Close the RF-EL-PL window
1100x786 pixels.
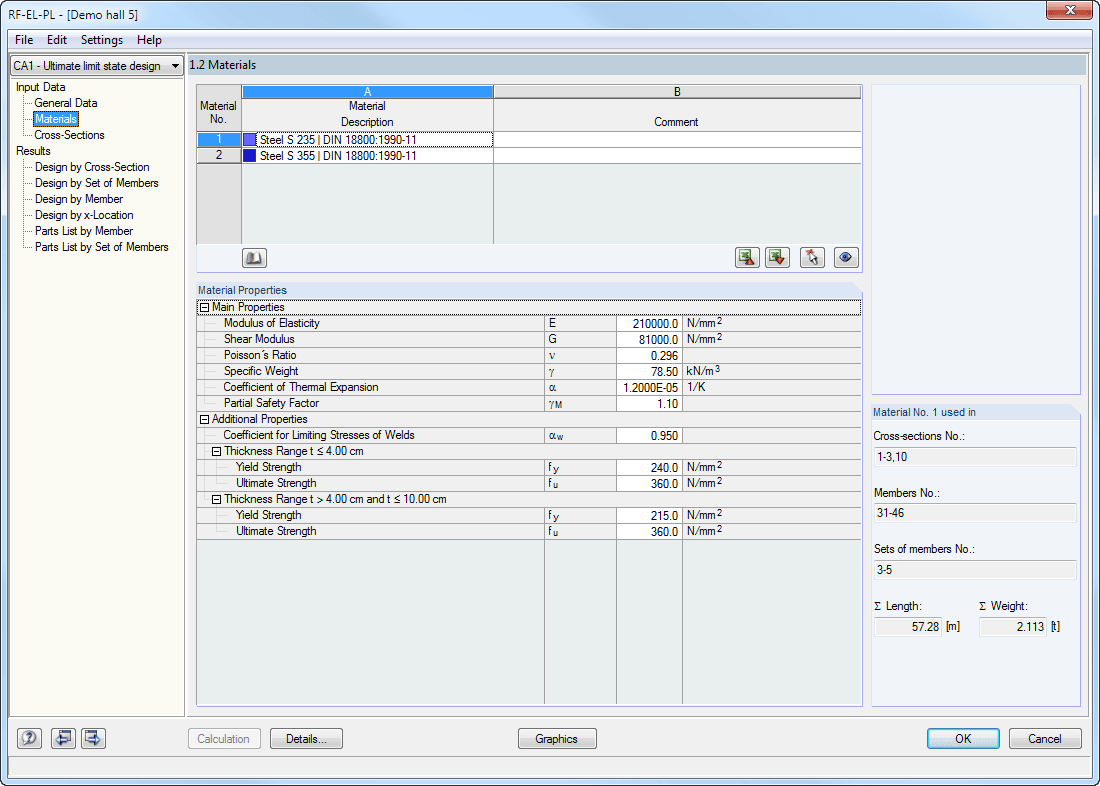click(x=1071, y=10)
